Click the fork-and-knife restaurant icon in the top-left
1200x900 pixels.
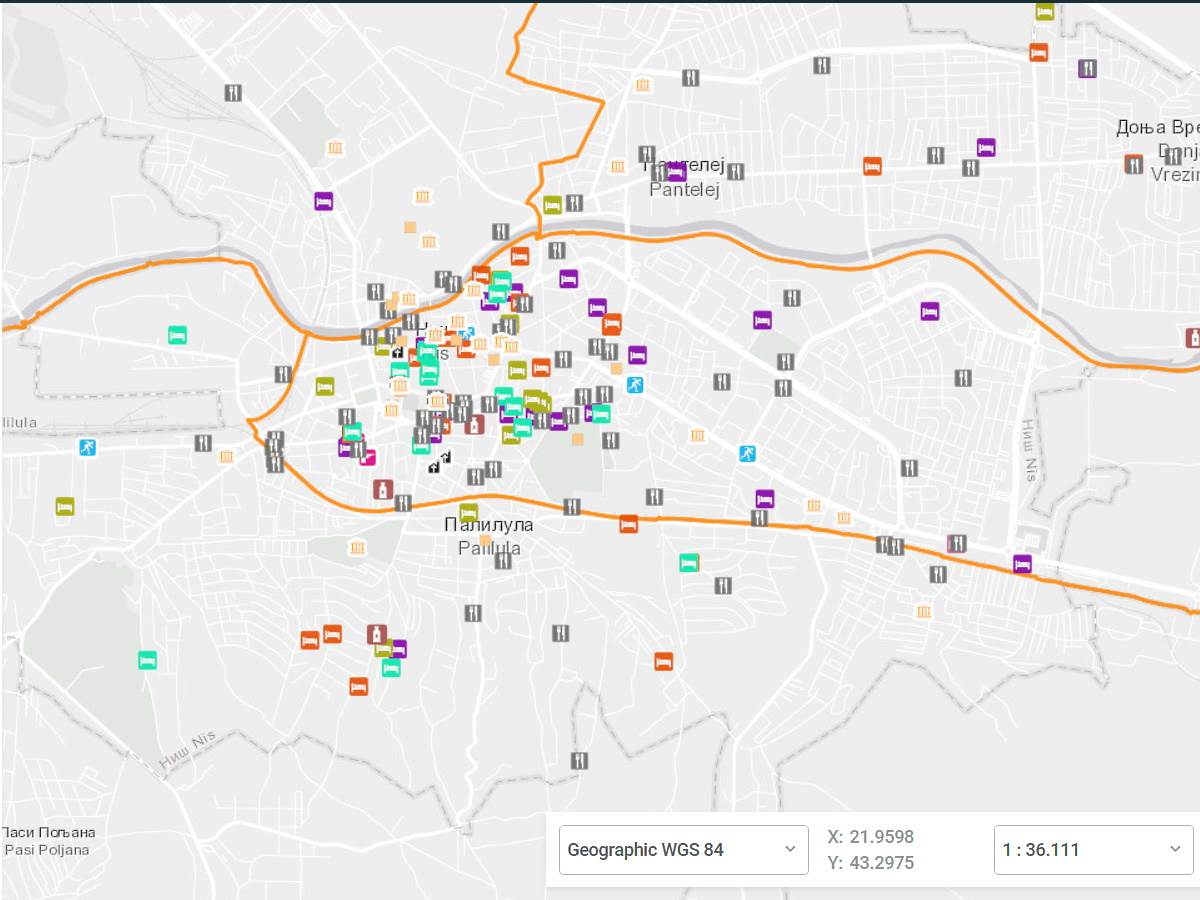[x=233, y=91]
